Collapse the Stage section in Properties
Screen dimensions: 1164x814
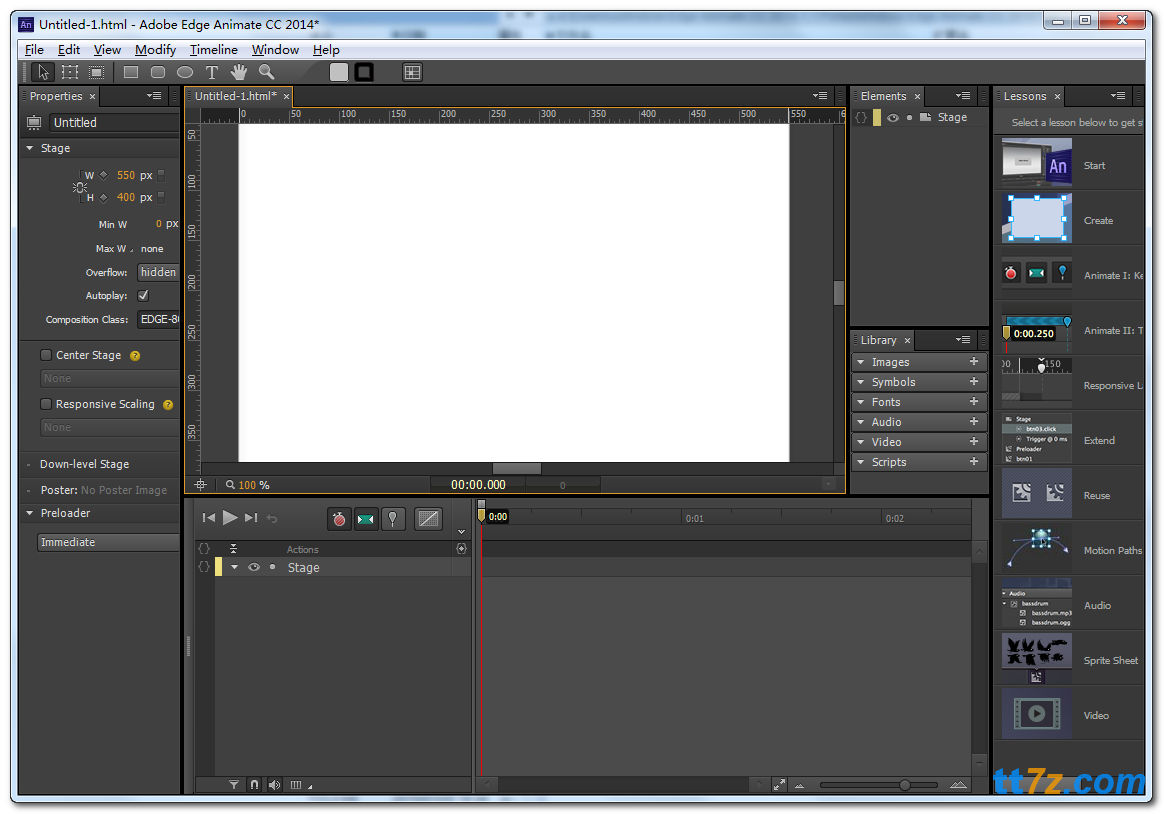point(30,148)
